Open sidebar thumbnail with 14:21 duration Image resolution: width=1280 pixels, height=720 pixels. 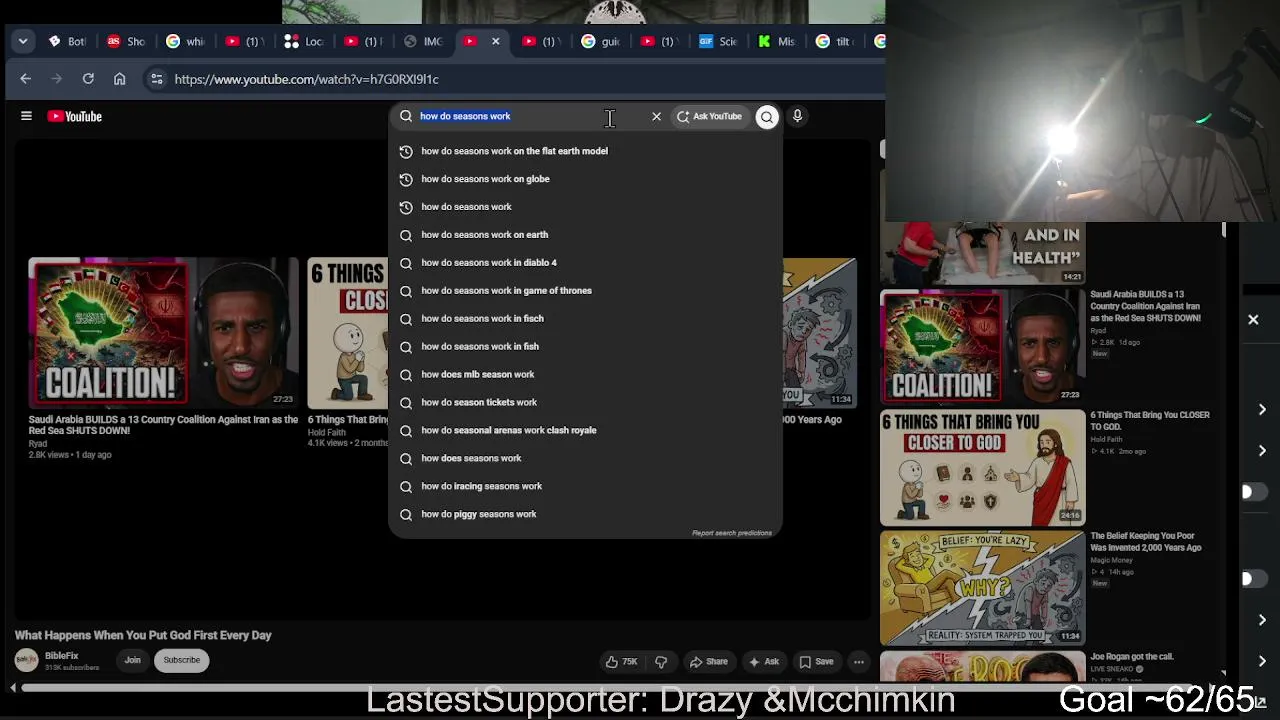click(x=982, y=254)
